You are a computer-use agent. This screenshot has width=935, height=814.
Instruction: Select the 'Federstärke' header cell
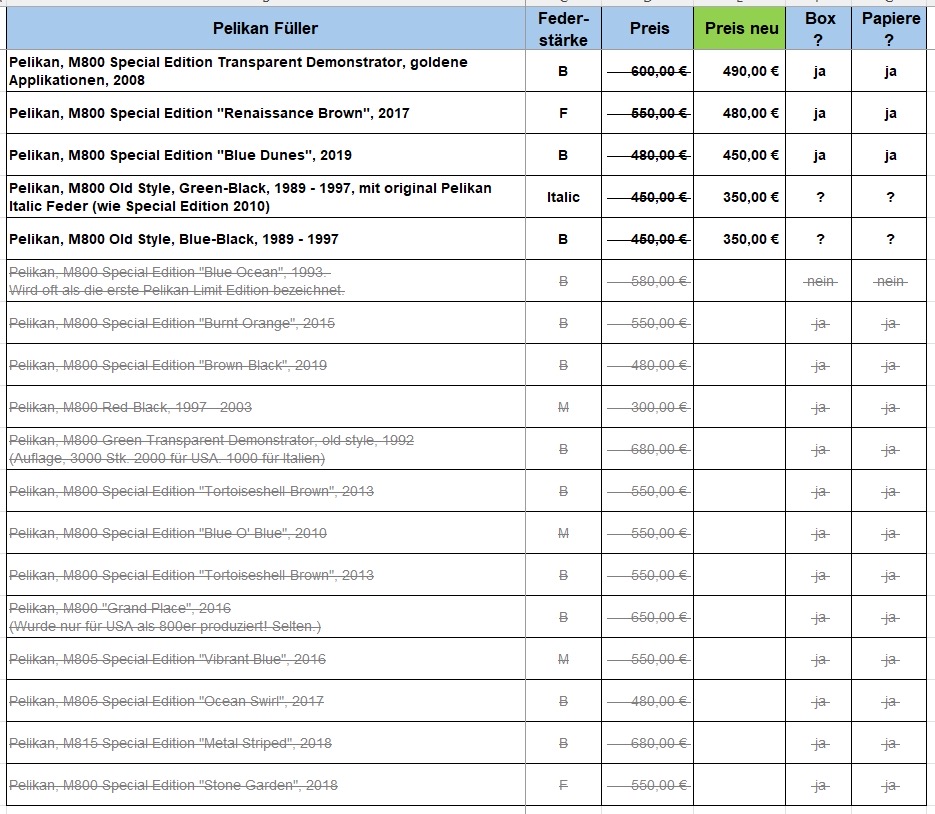(x=563, y=28)
